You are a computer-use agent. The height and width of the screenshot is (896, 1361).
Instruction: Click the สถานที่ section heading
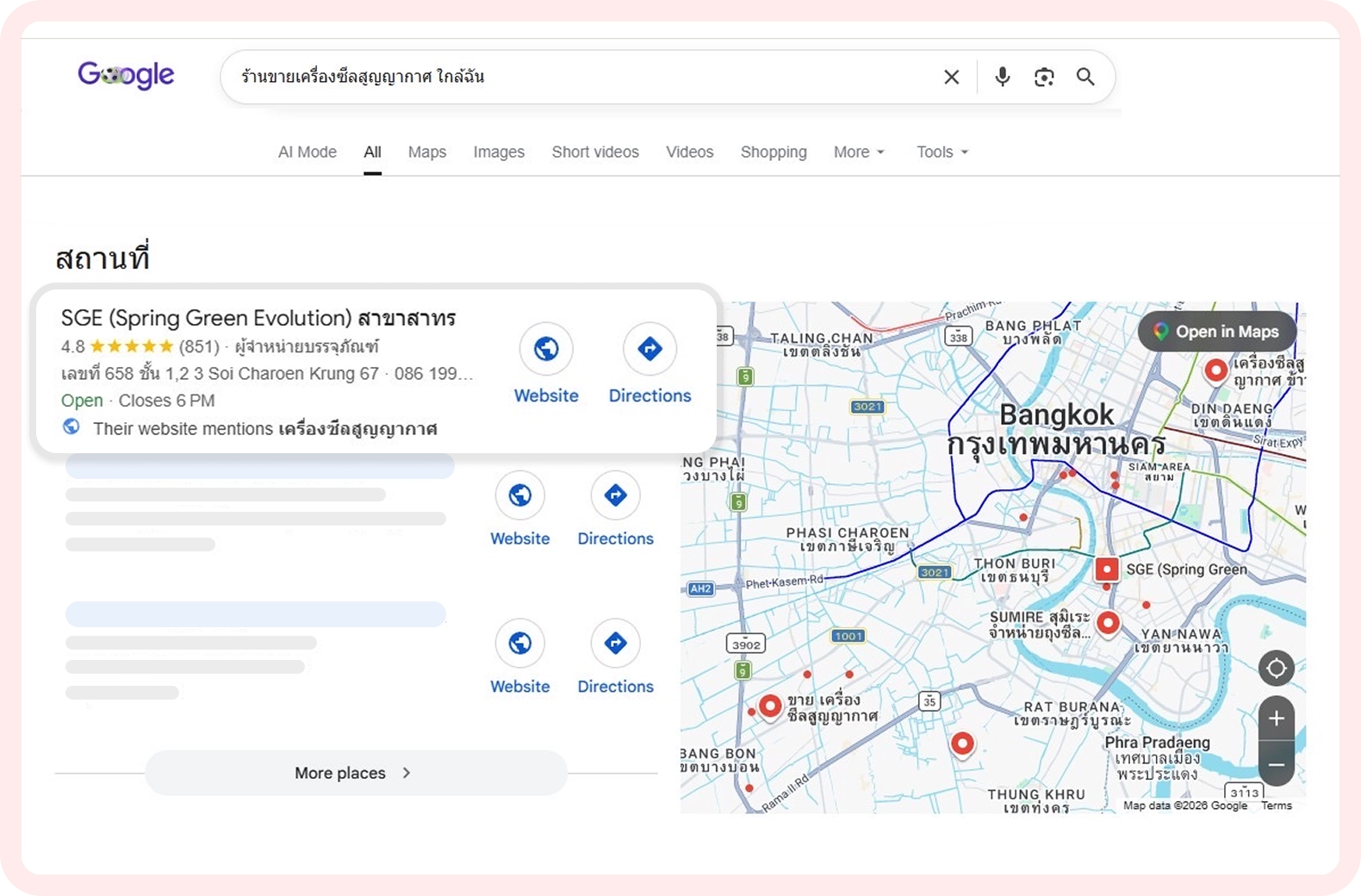tap(103, 258)
